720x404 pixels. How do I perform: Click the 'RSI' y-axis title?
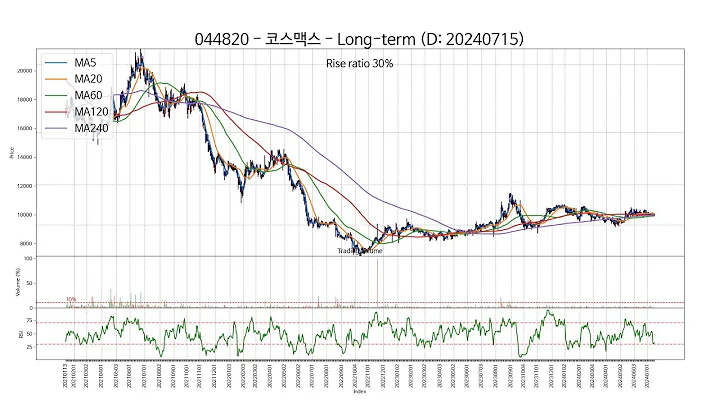[x=21, y=335]
